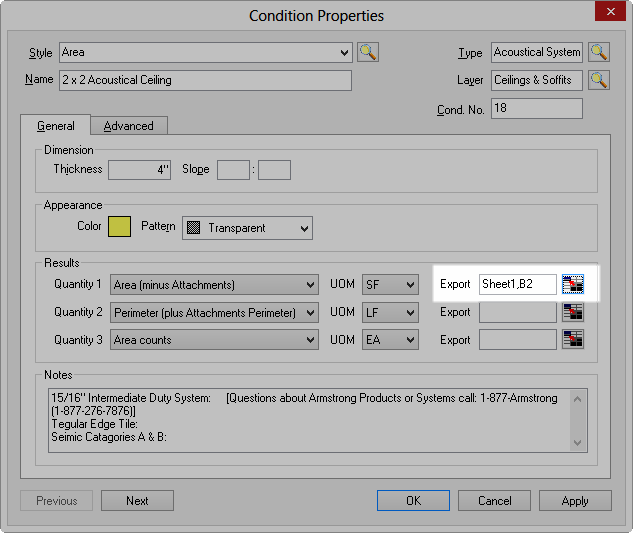The height and width of the screenshot is (533, 633).
Task: Click the Quantity 2 export cell picker icon
Action: pos(573,312)
